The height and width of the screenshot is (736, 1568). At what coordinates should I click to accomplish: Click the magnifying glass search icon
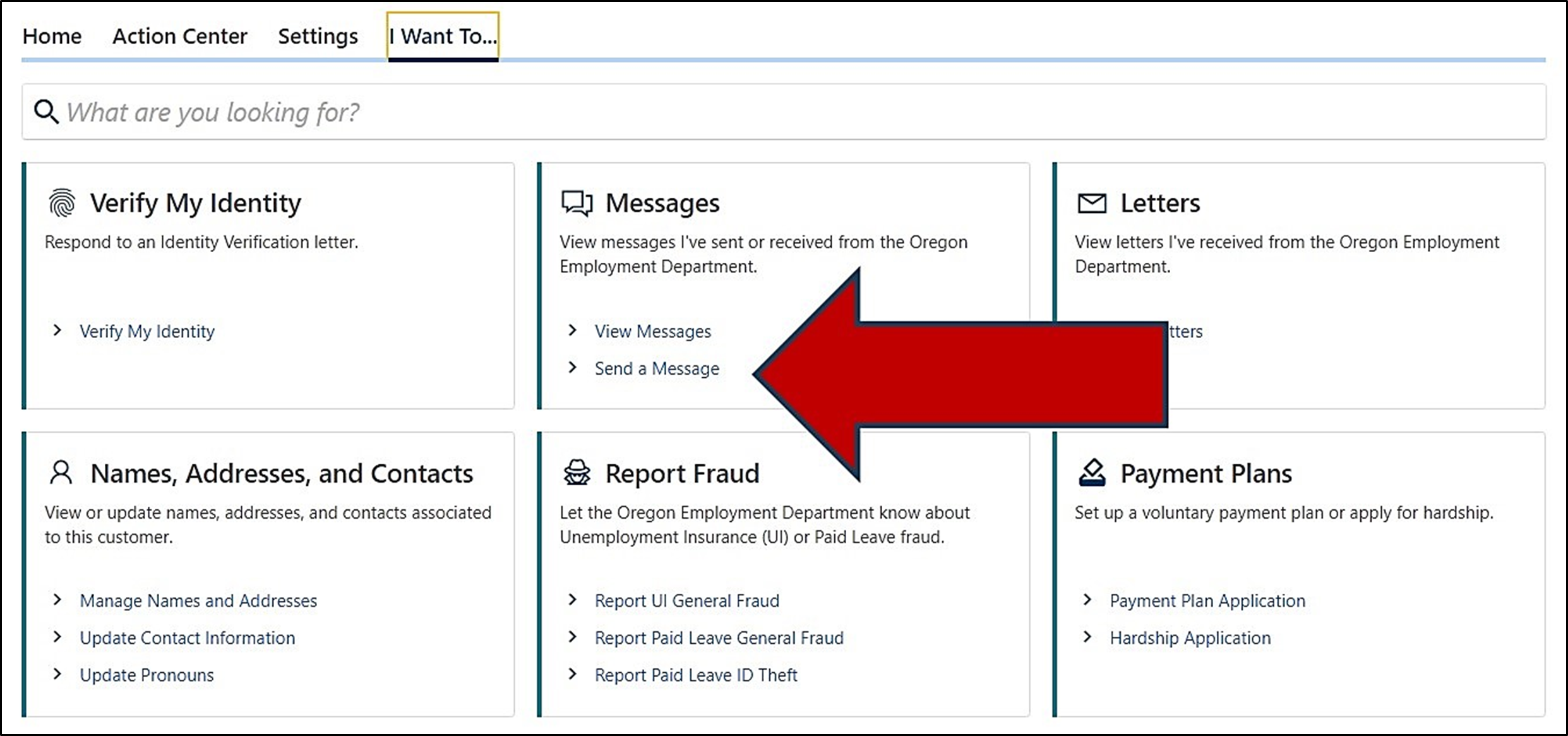coord(45,111)
